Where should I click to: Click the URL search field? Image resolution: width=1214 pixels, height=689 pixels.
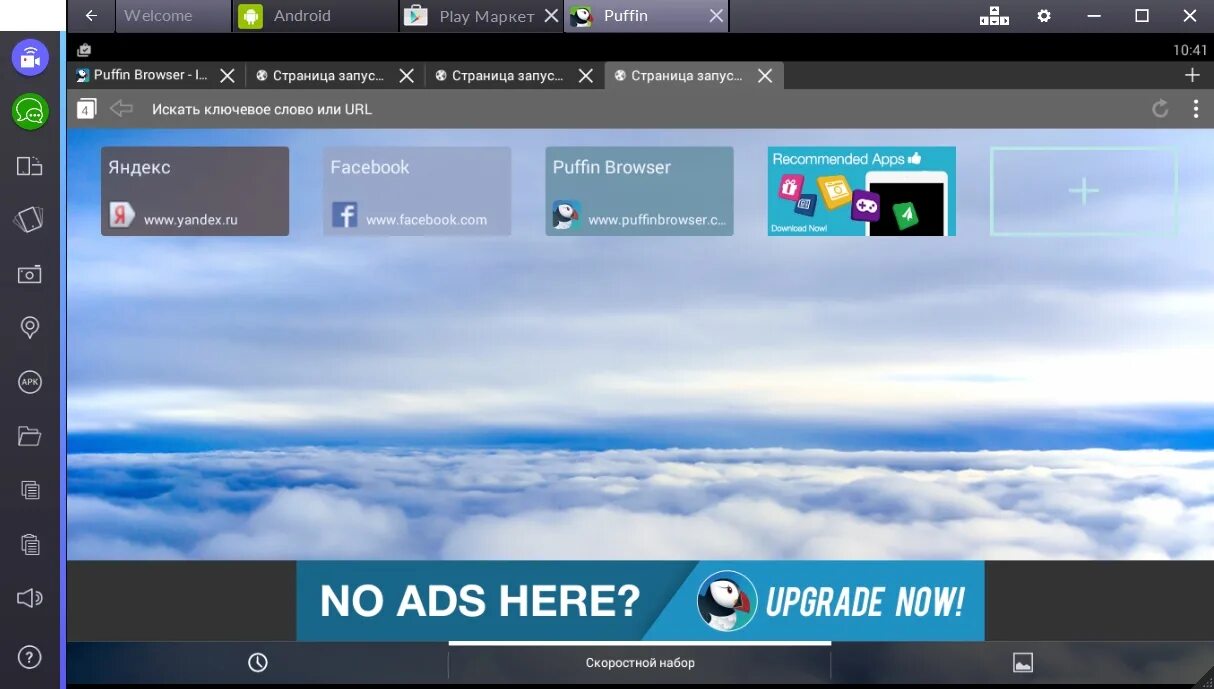pyautogui.click(x=640, y=109)
